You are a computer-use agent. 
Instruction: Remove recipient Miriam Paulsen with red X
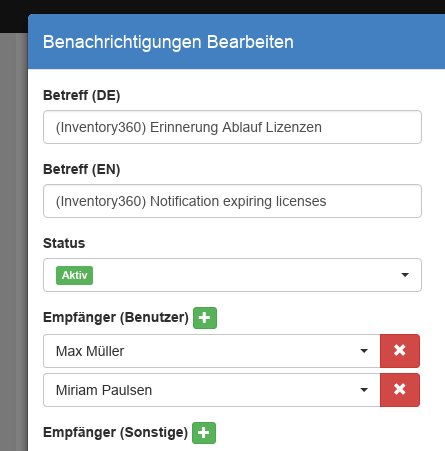400,390
